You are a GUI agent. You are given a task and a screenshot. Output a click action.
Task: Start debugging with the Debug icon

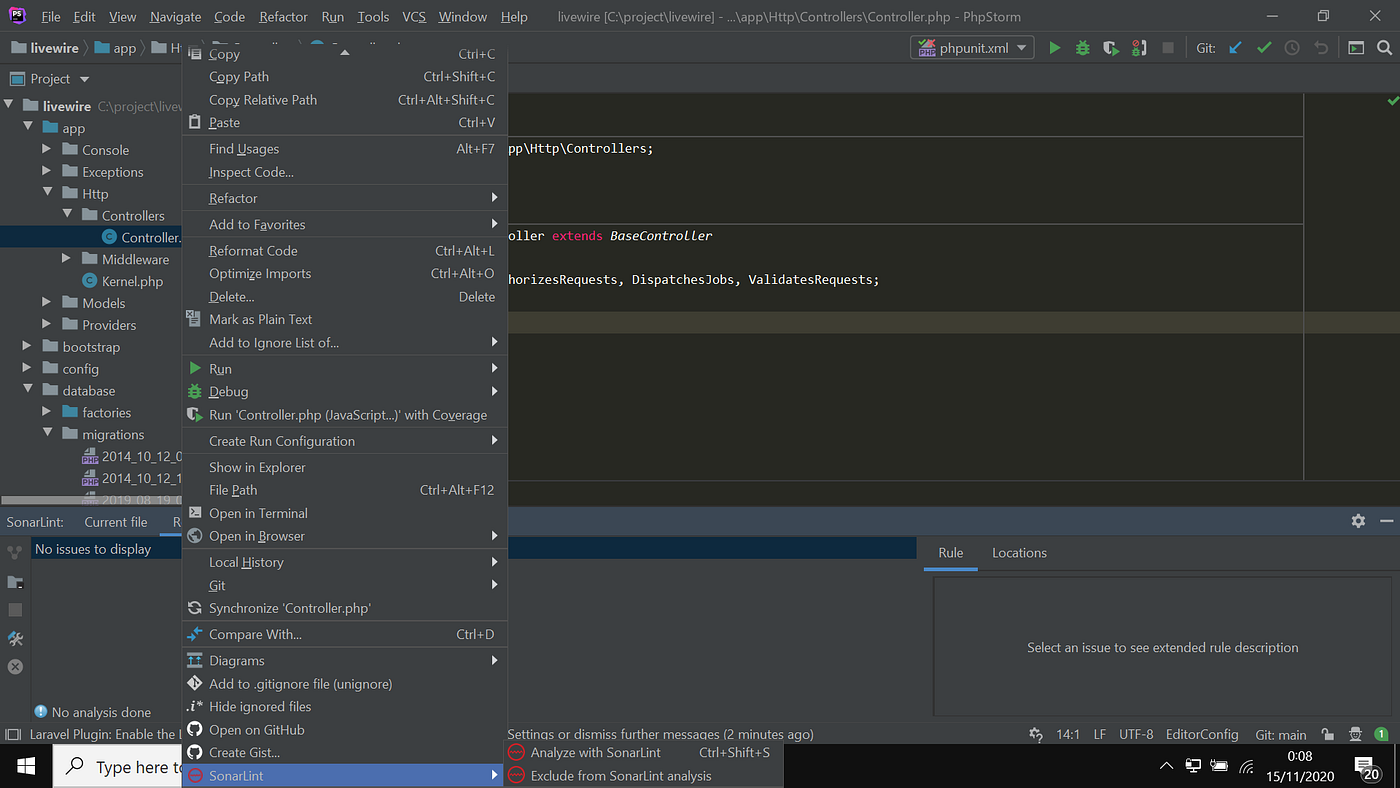(1082, 46)
